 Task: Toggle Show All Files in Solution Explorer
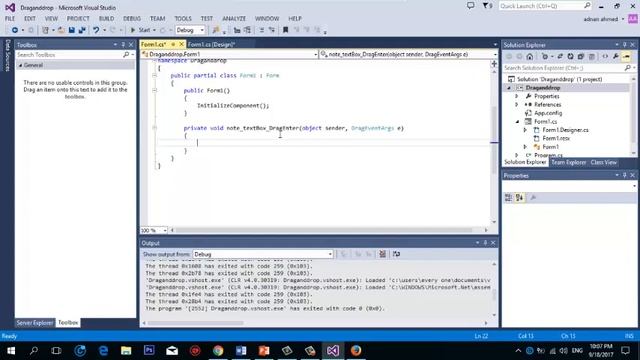click(x=591, y=57)
